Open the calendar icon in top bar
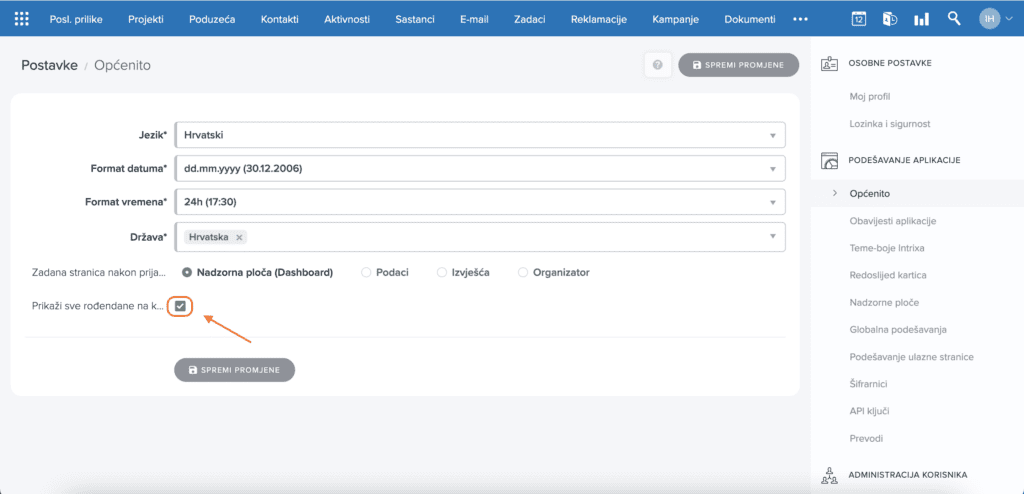Screen dimensions: 1024x494 point(858,19)
